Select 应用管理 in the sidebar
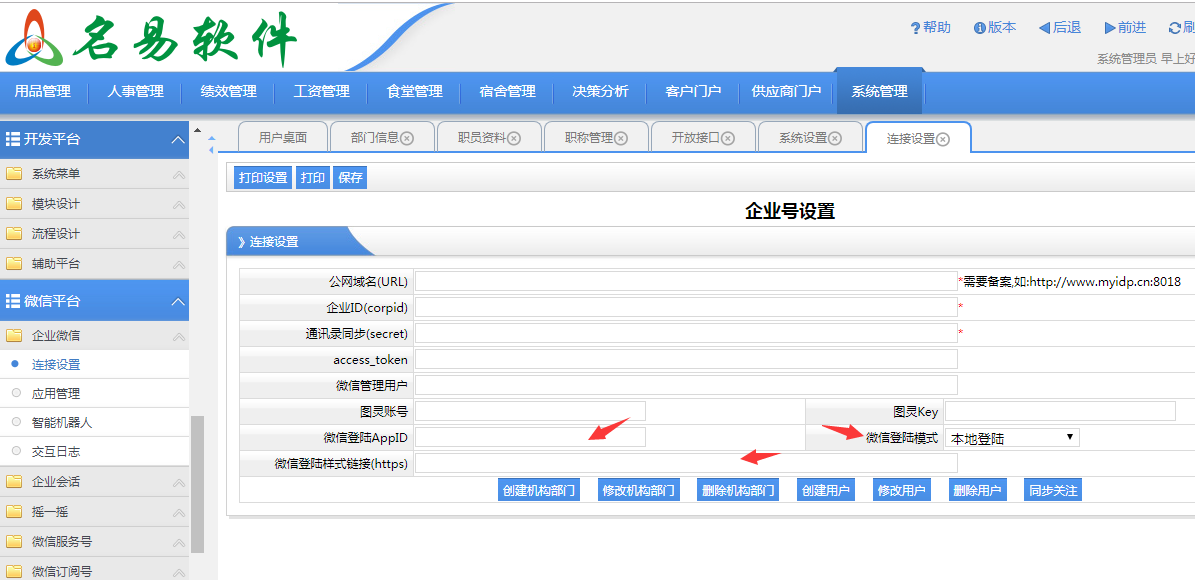1195x580 pixels. pyautogui.click(x=56, y=394)
